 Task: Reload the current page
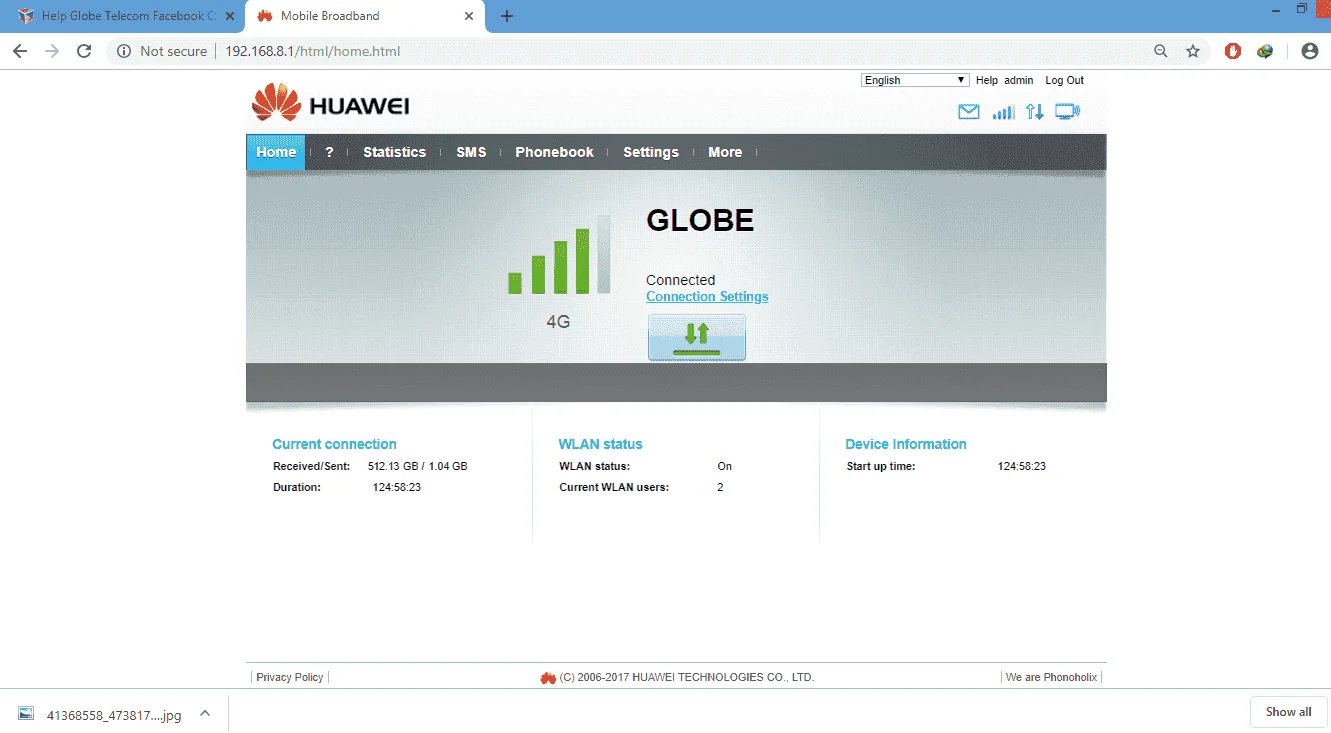84,51
